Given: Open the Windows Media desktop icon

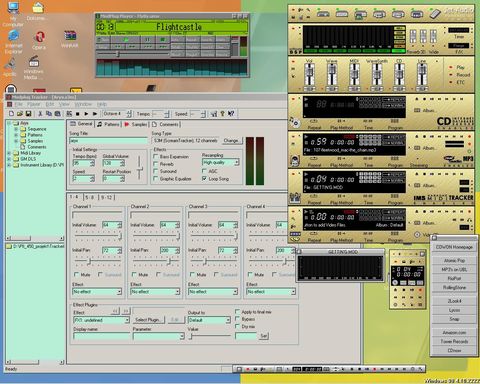Looking at the screenshot, I should click(x=33, y=62).
